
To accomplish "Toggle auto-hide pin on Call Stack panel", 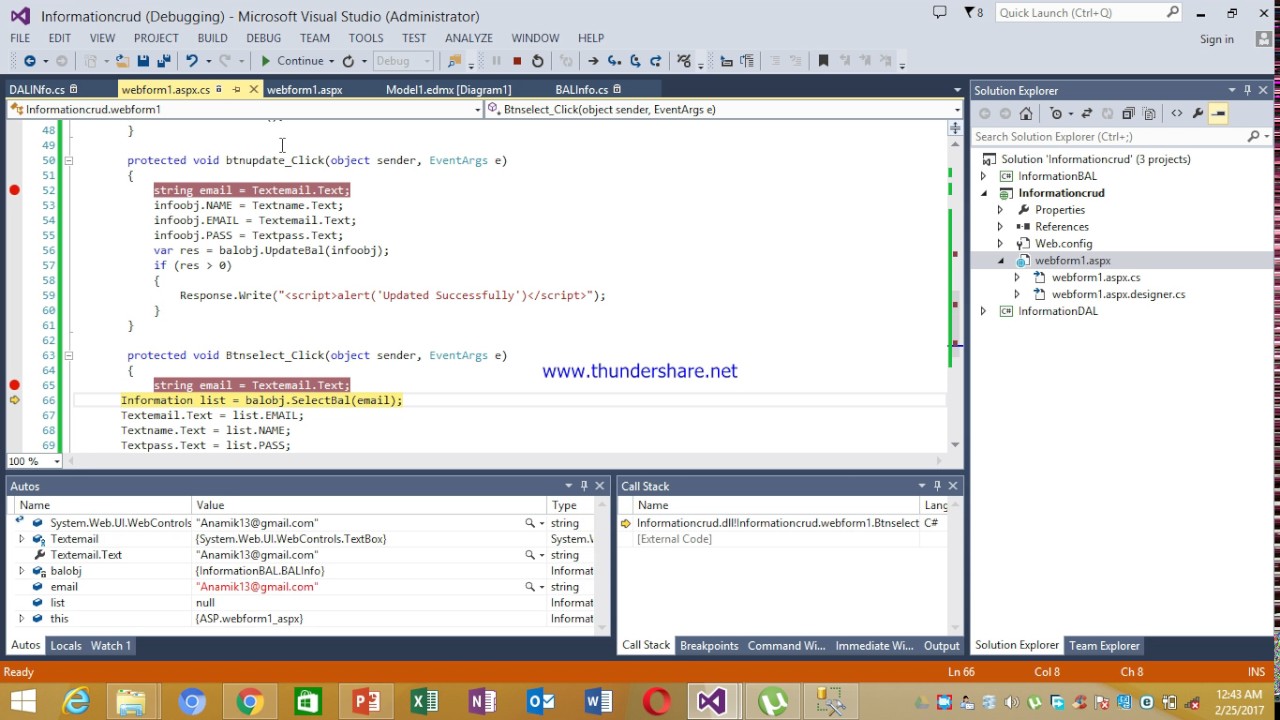I will pyautogui.click(x=937, y=486).
